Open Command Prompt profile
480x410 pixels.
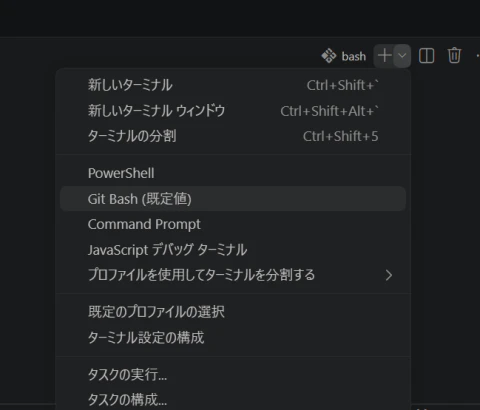(233, 224)
